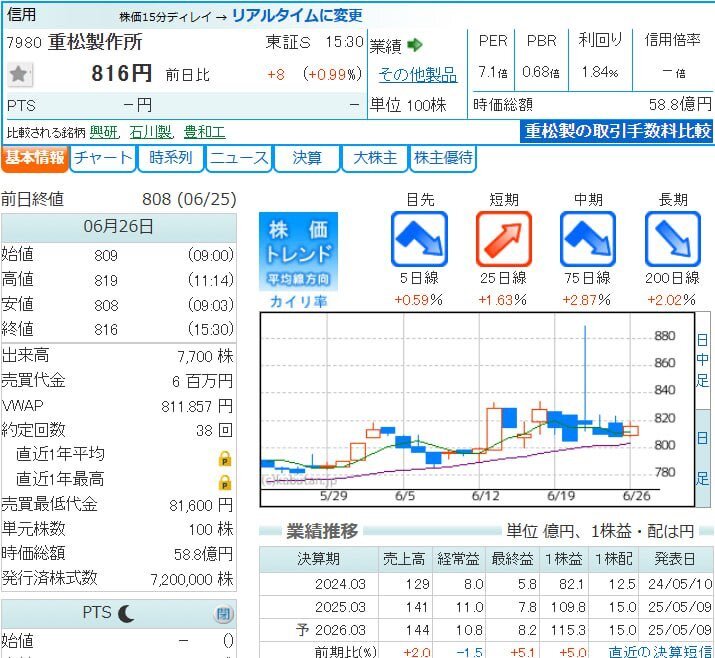
Task: Open the その他製品 sector link
Action: click(x=418, y=74)
